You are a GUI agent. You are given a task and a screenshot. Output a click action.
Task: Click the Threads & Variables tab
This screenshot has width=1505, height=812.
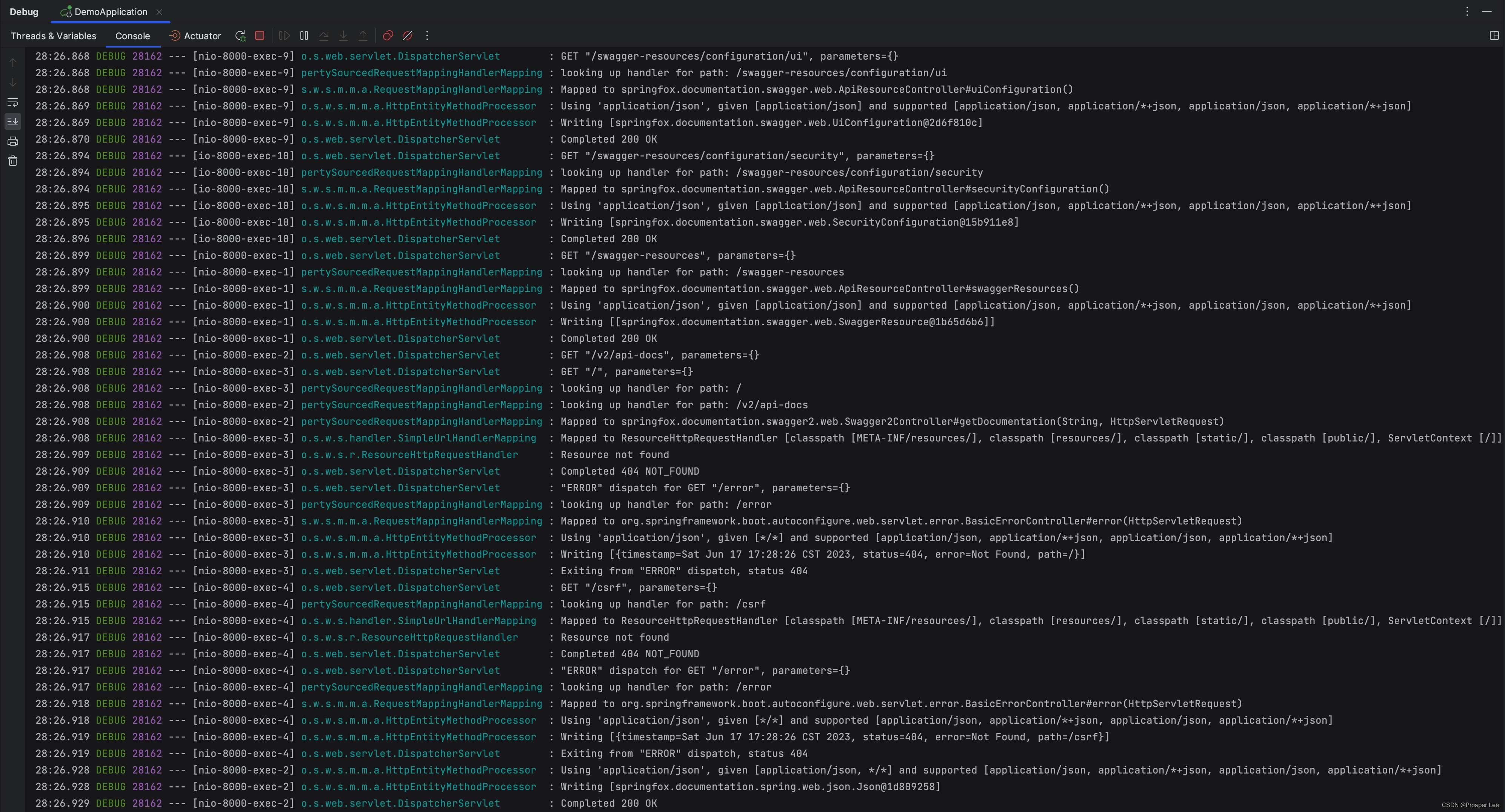tap(53, 36)
